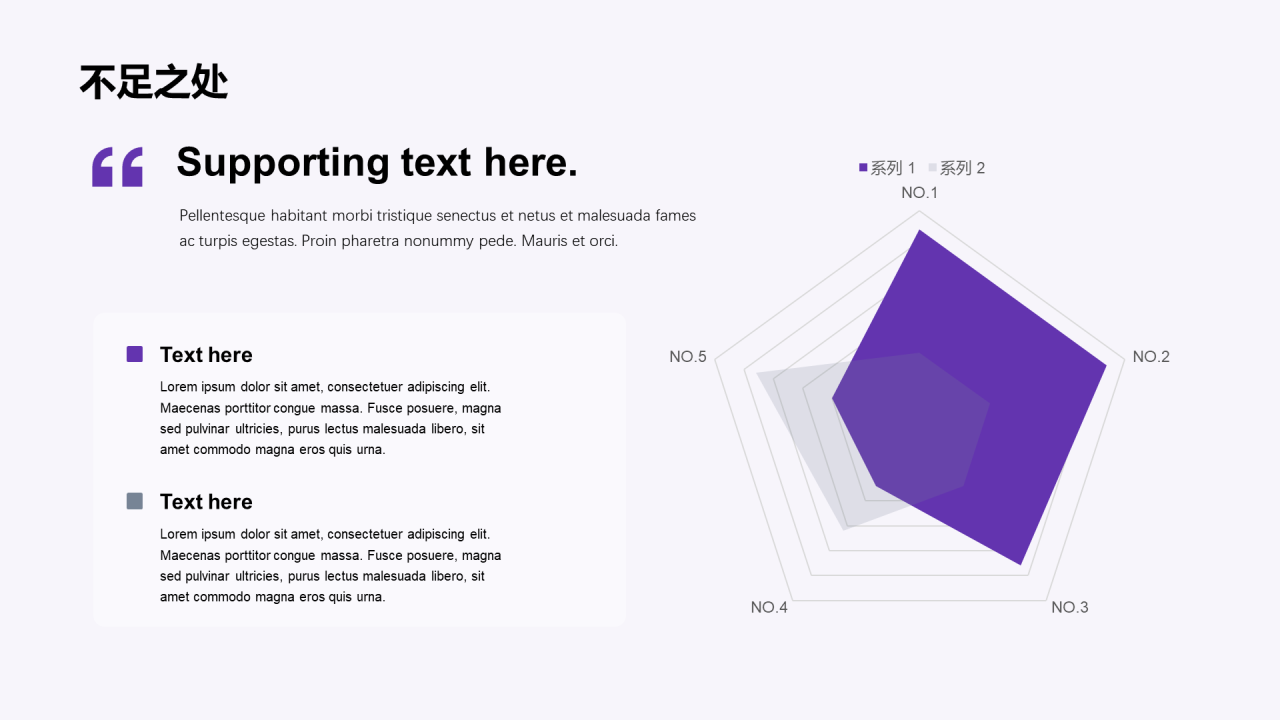The width and height of the screenshot is (1280, 720).
Task: Click the 系列 2 gray legend marker
Action: (x=933, y=168)
